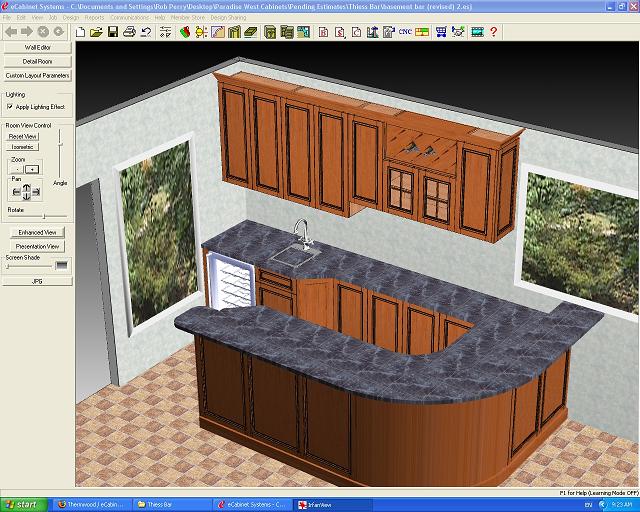Switch to the IrfanView taskbar item

[333, 505]
